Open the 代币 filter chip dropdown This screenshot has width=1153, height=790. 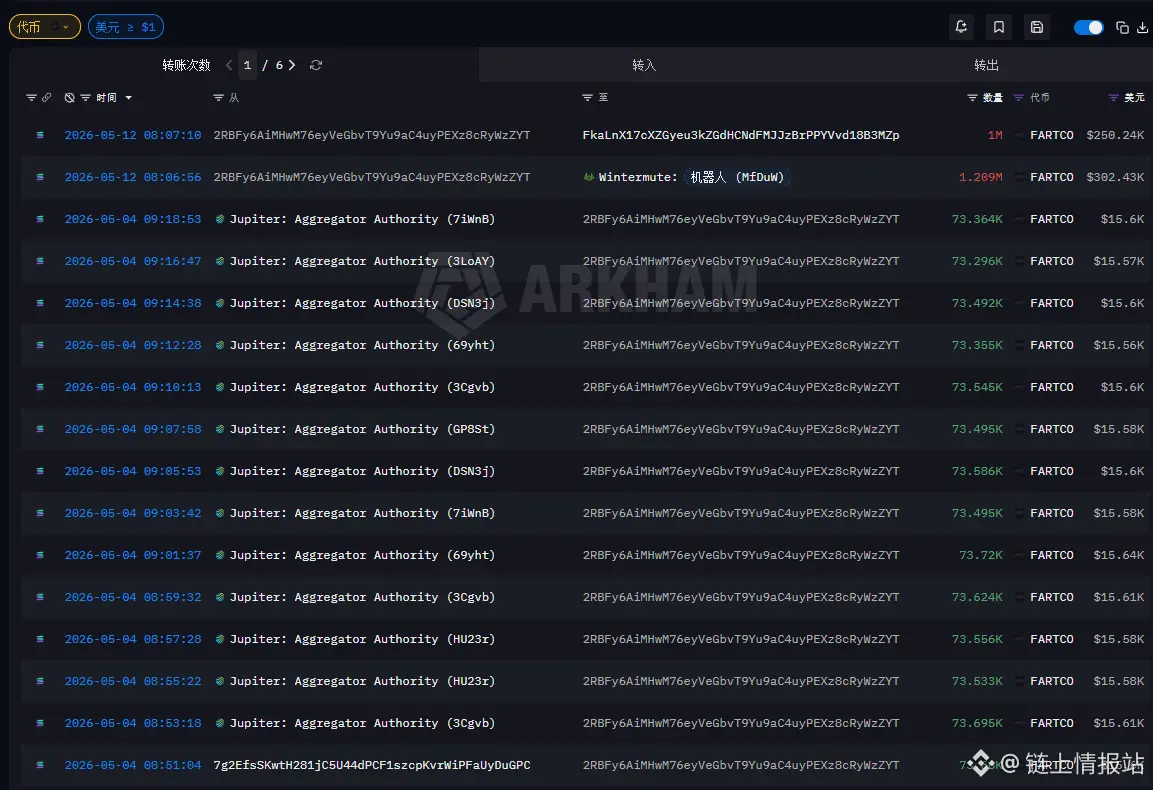[x=44, y=27]
